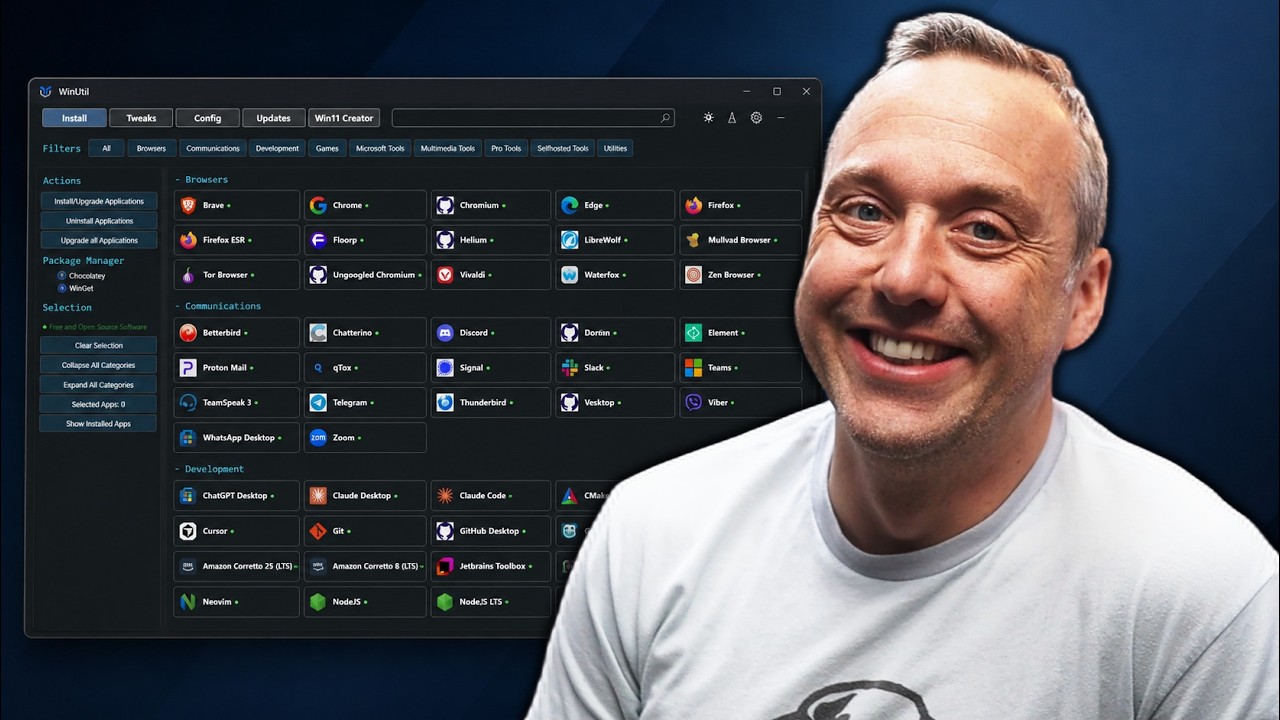This screenshot has height=720, width=1280.
Task: Filter by Pro Tools
Action: (506, 148)
